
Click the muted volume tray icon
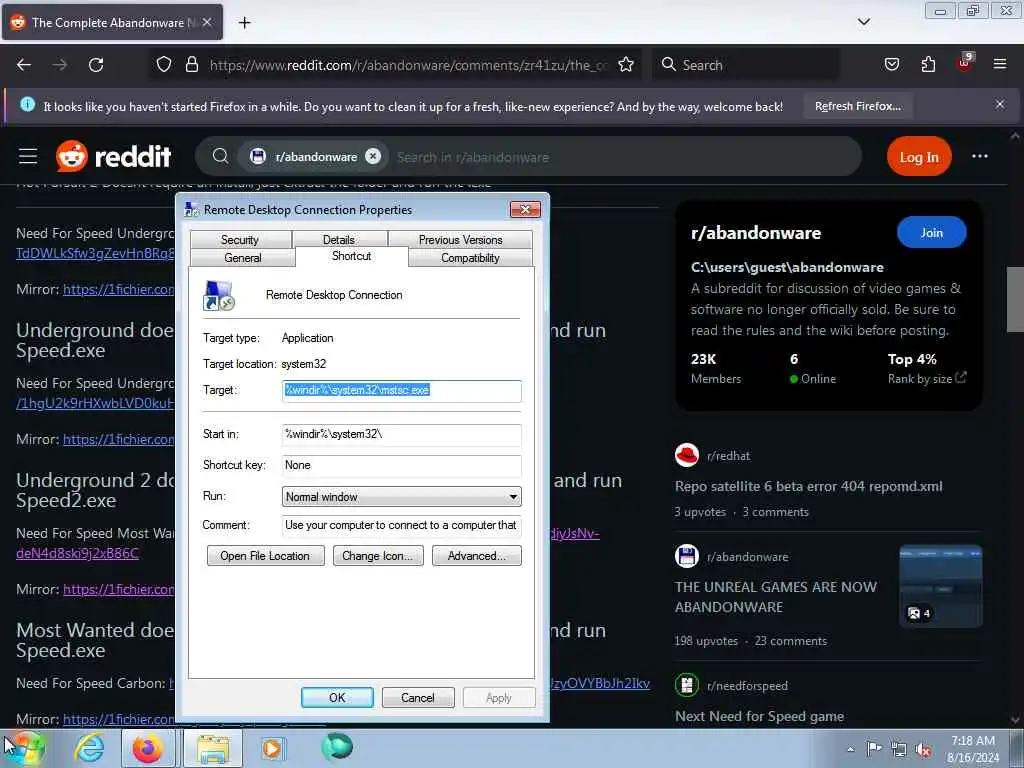pos(923,750)
